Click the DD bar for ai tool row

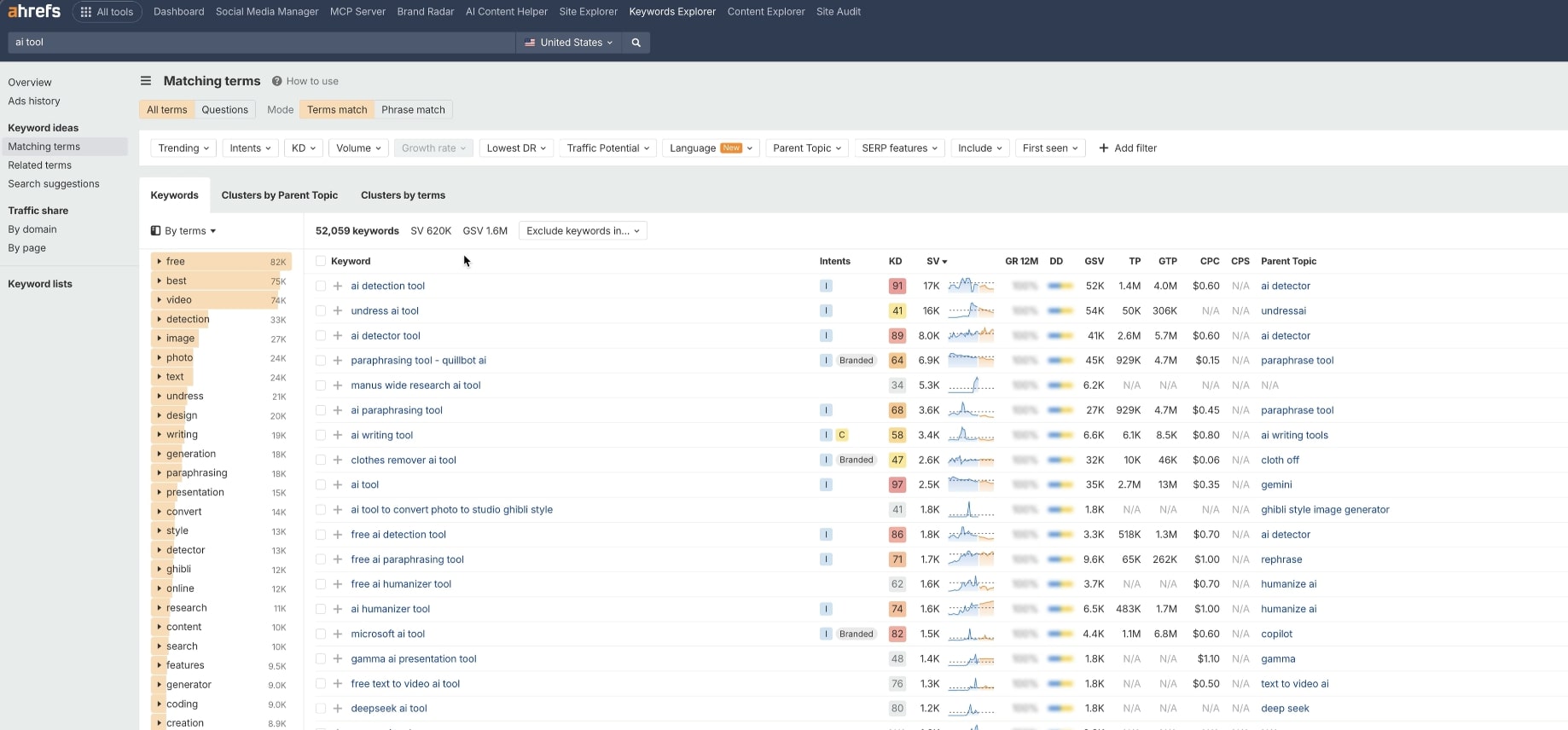coord(1060,484)
